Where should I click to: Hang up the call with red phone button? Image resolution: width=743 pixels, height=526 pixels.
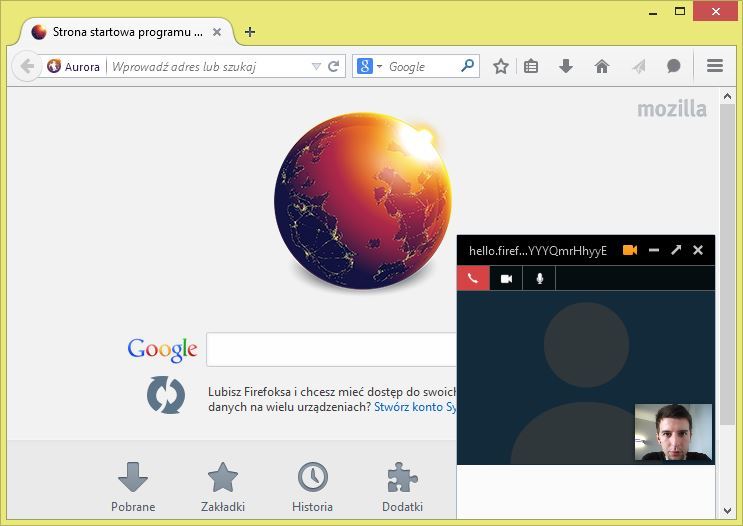tap(473, 278)
